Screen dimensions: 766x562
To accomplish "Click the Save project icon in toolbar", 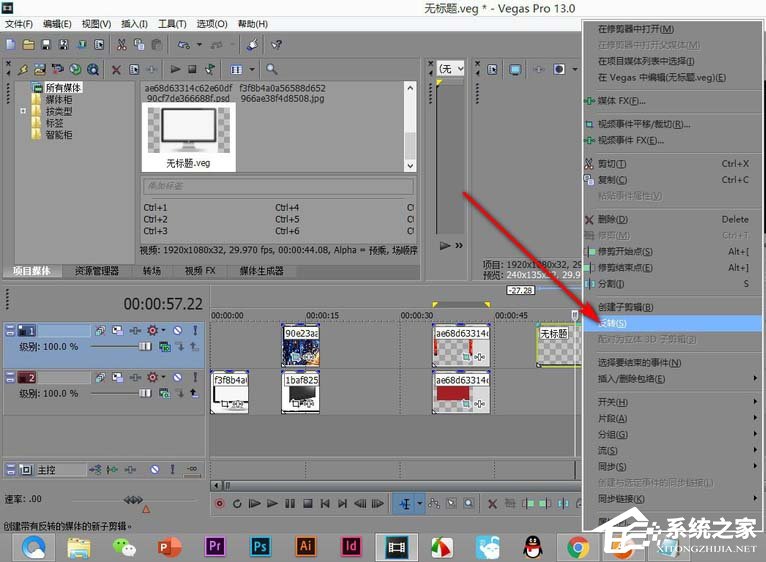I will tap(47, 45).
